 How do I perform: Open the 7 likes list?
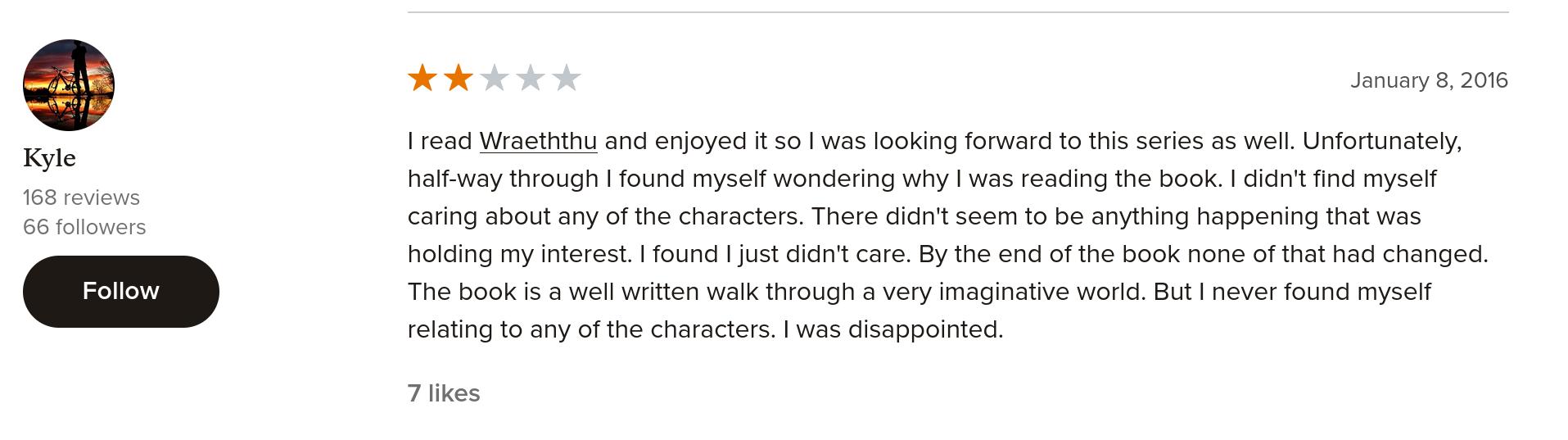[444, 393]
